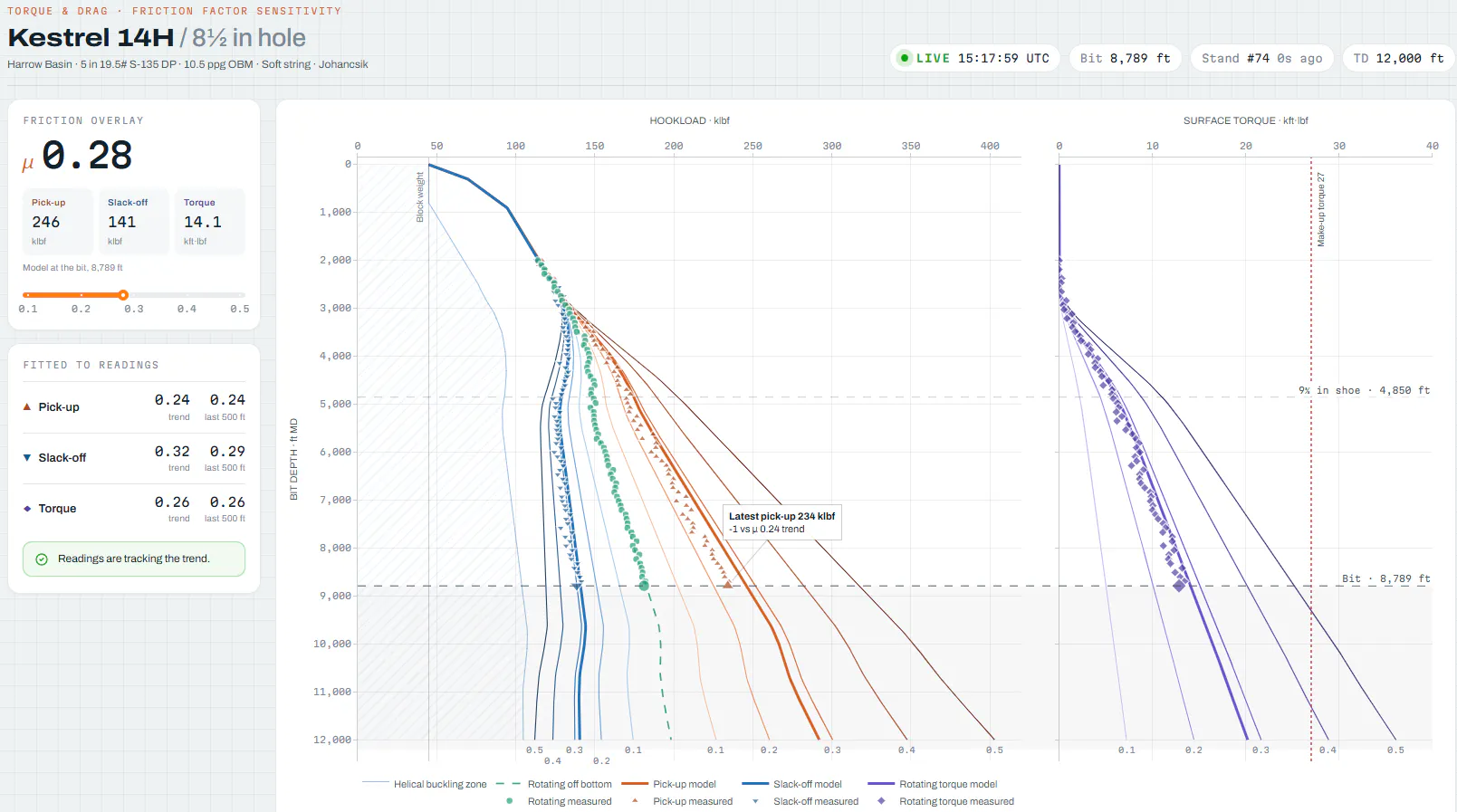Click the orange Pick-up triangle in Fitted to Readings
The height and width of the screenshot is (812, 1457).
(x=27, y=406)
